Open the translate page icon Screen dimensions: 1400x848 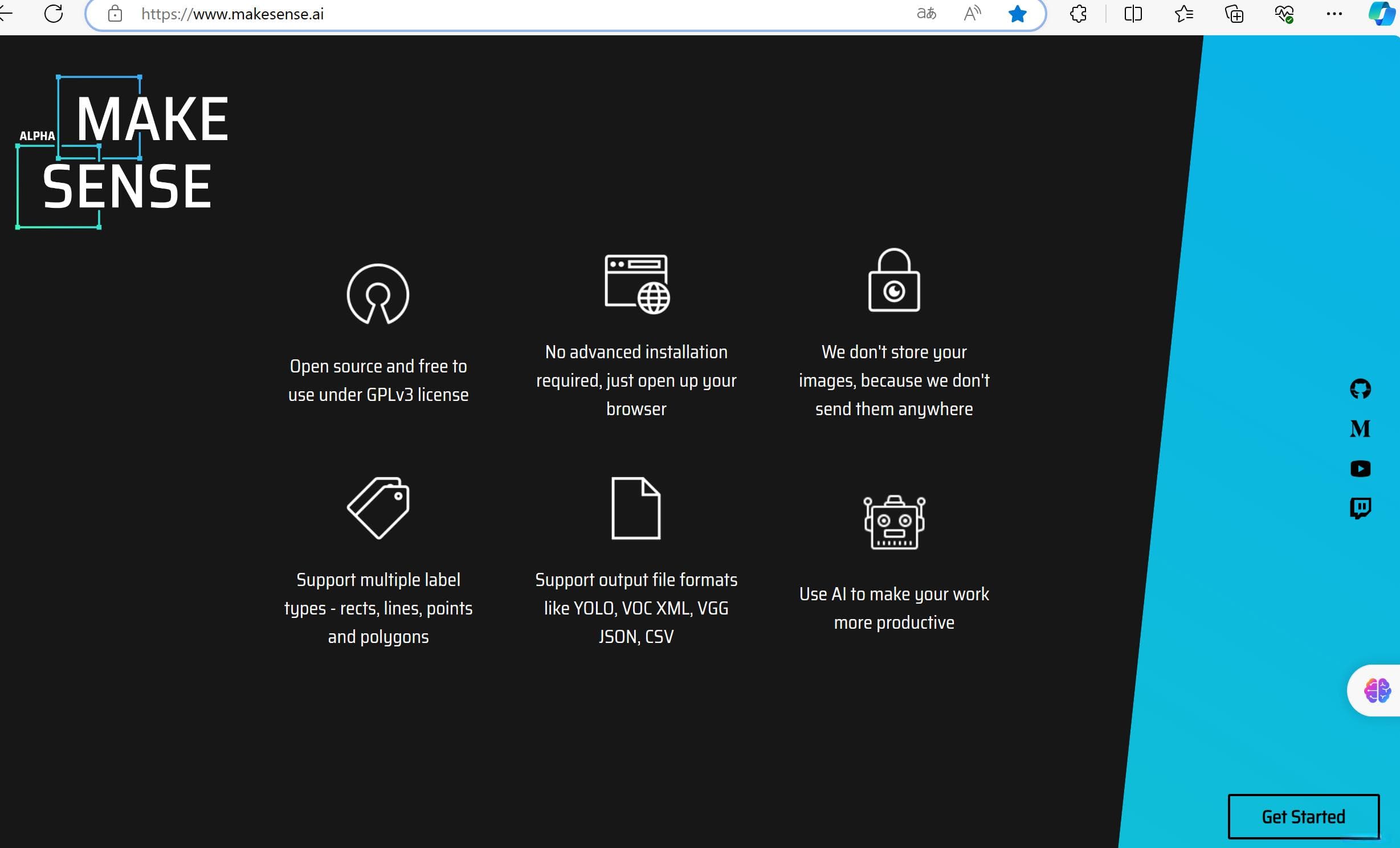pos(926,13)
